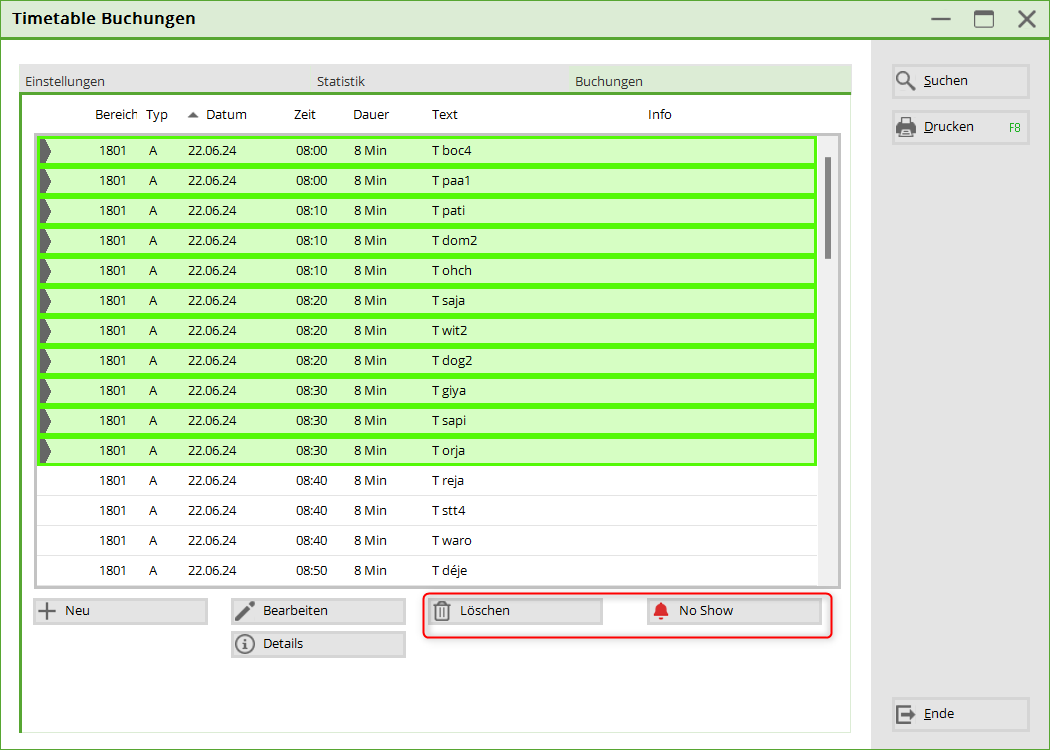Maximize the Timetable Buchungen window
This screenshot has width=1050, height=750.
click(x=984, y=19)
